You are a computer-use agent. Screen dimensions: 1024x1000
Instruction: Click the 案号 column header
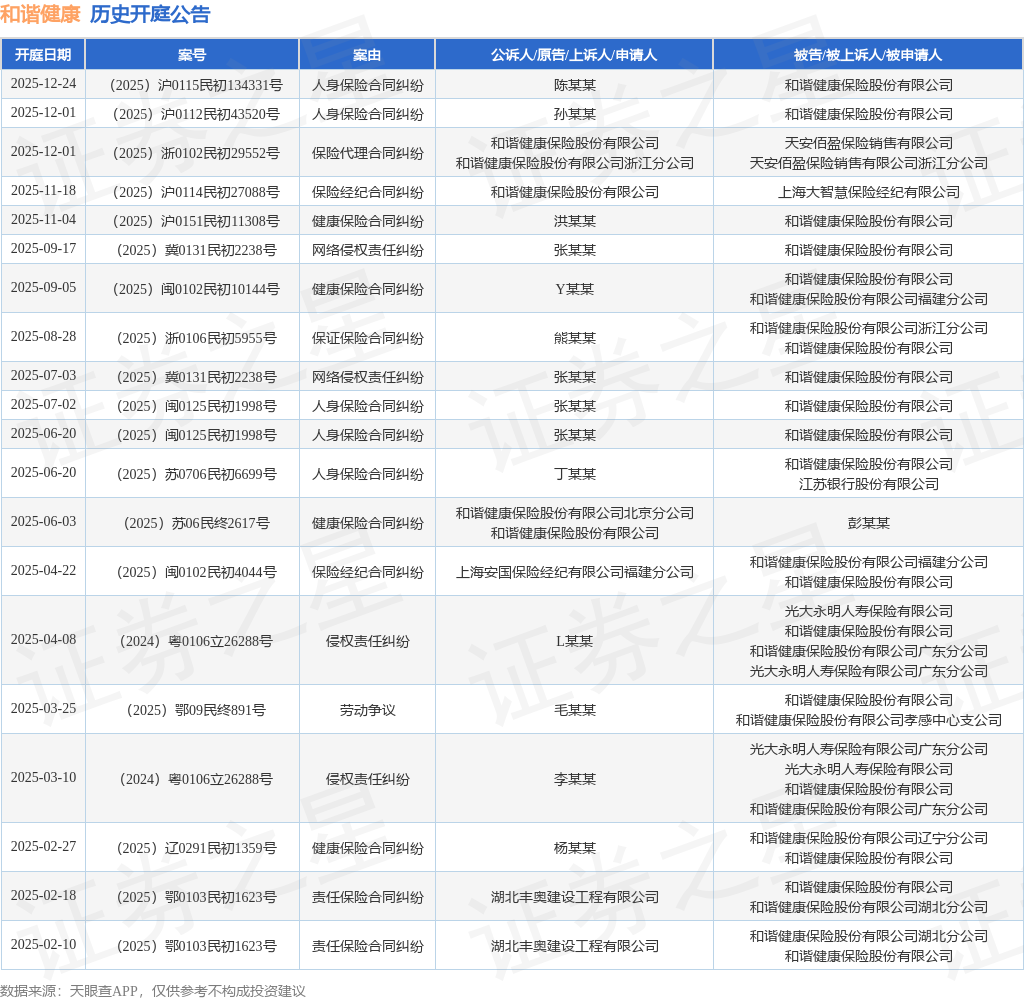192,55
